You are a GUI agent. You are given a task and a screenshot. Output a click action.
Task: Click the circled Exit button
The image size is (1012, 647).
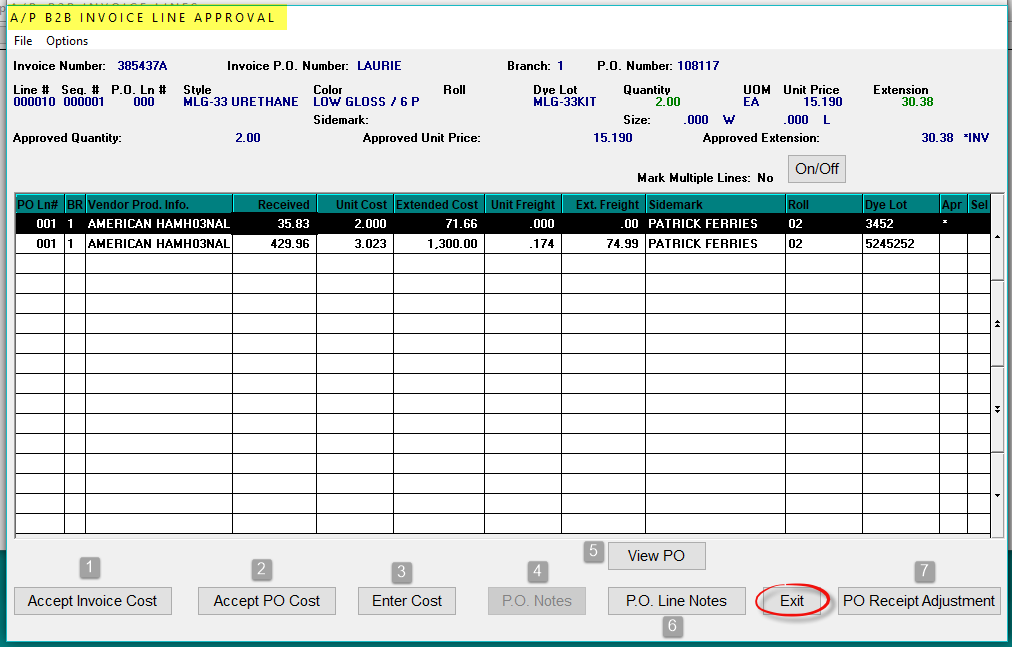coord(791,601)
